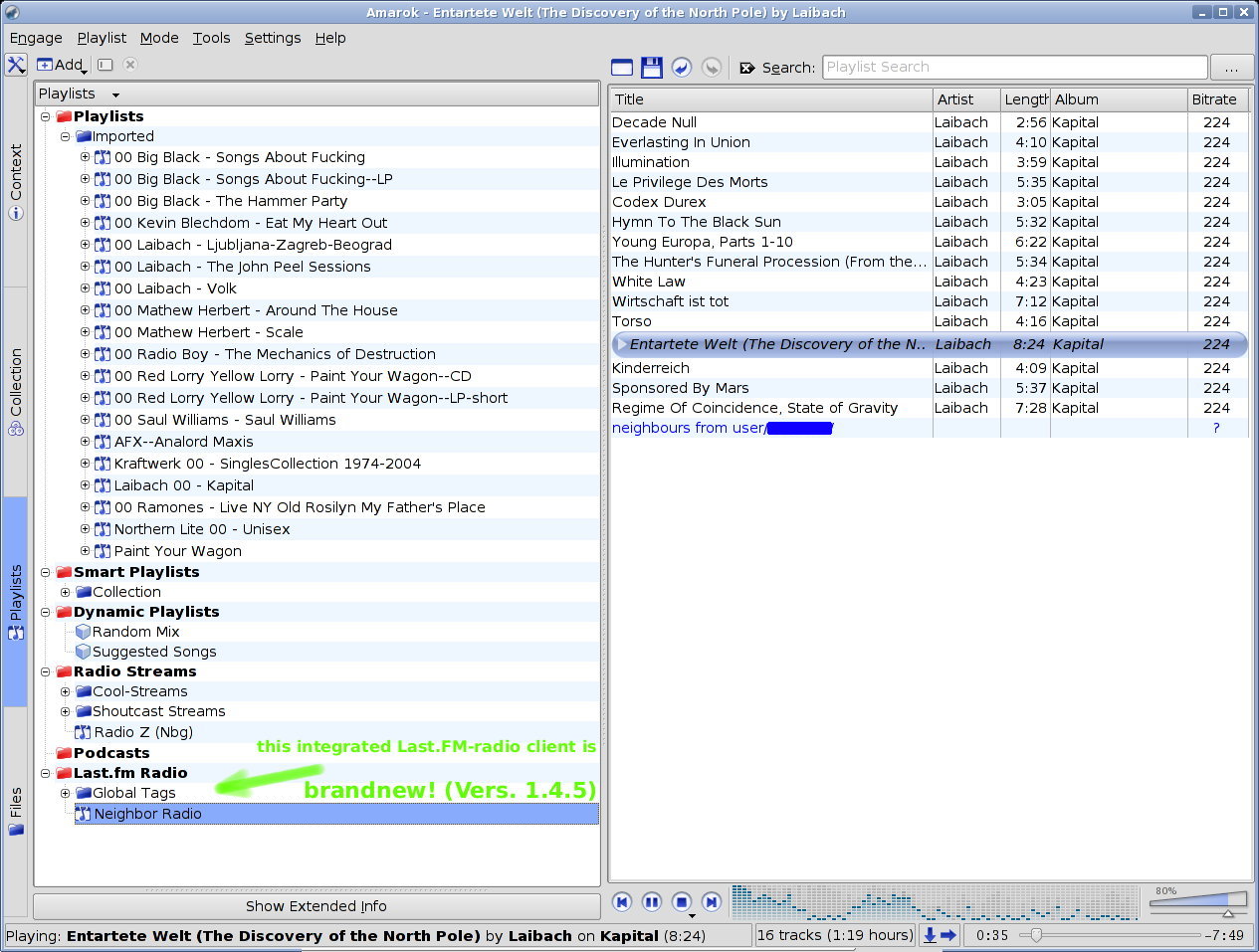Skip to the next track
This screenshot has width=1259, height=952.
712,902
